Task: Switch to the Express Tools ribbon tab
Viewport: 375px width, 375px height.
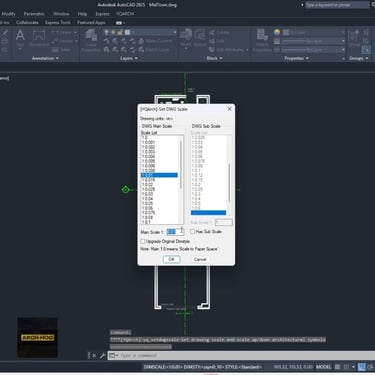Action: point(58,22)
